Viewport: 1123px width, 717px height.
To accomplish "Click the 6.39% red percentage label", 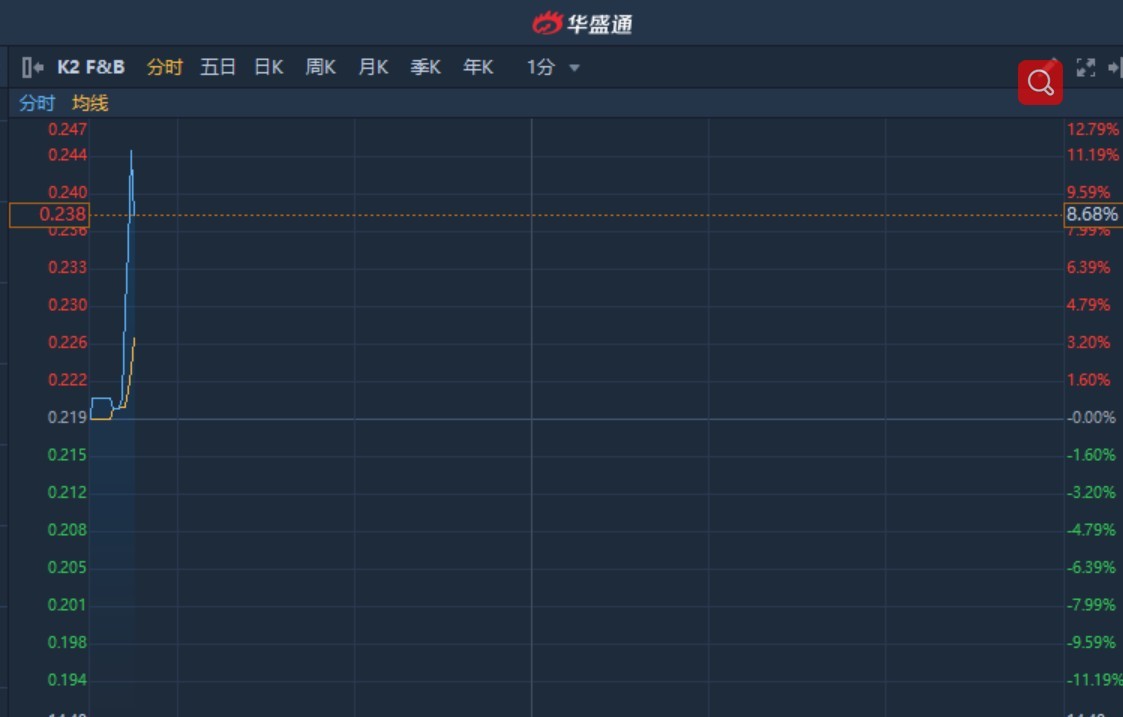I will [x=1089, y=267].
